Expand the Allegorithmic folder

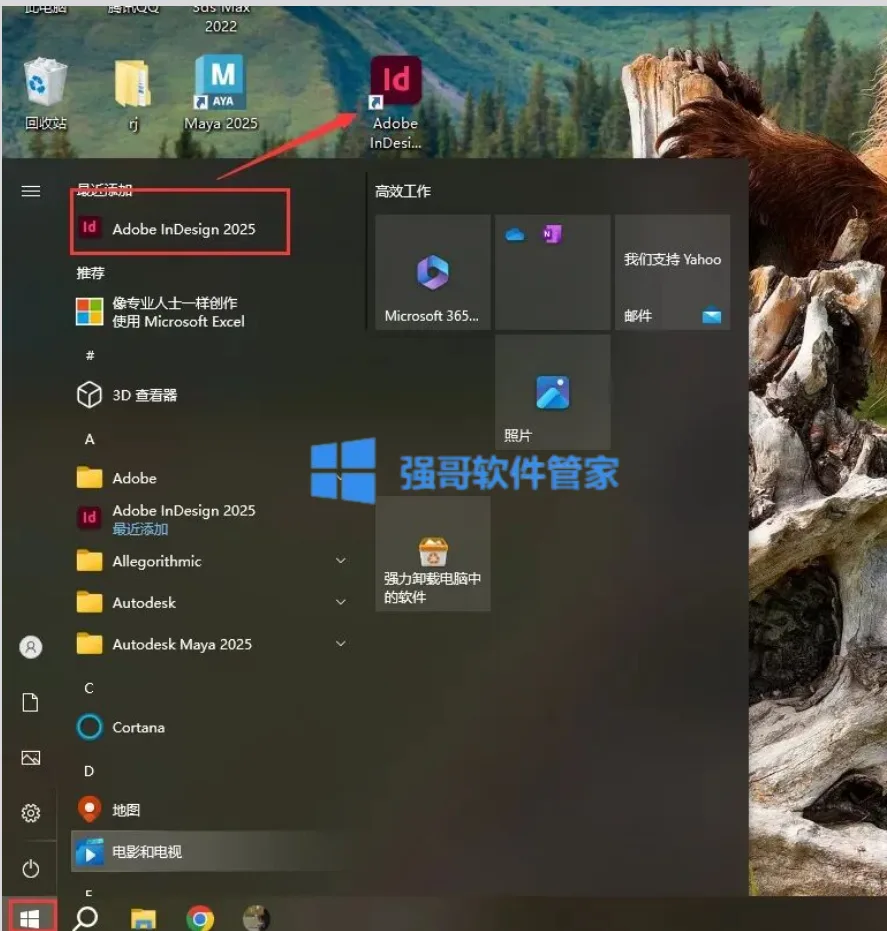pyautogui.click(x=341, y=560)
